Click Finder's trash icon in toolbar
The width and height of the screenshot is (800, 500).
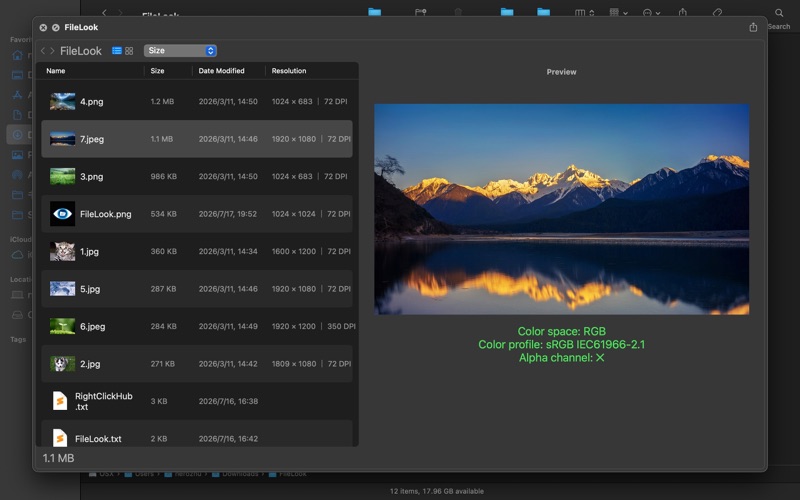458,12
